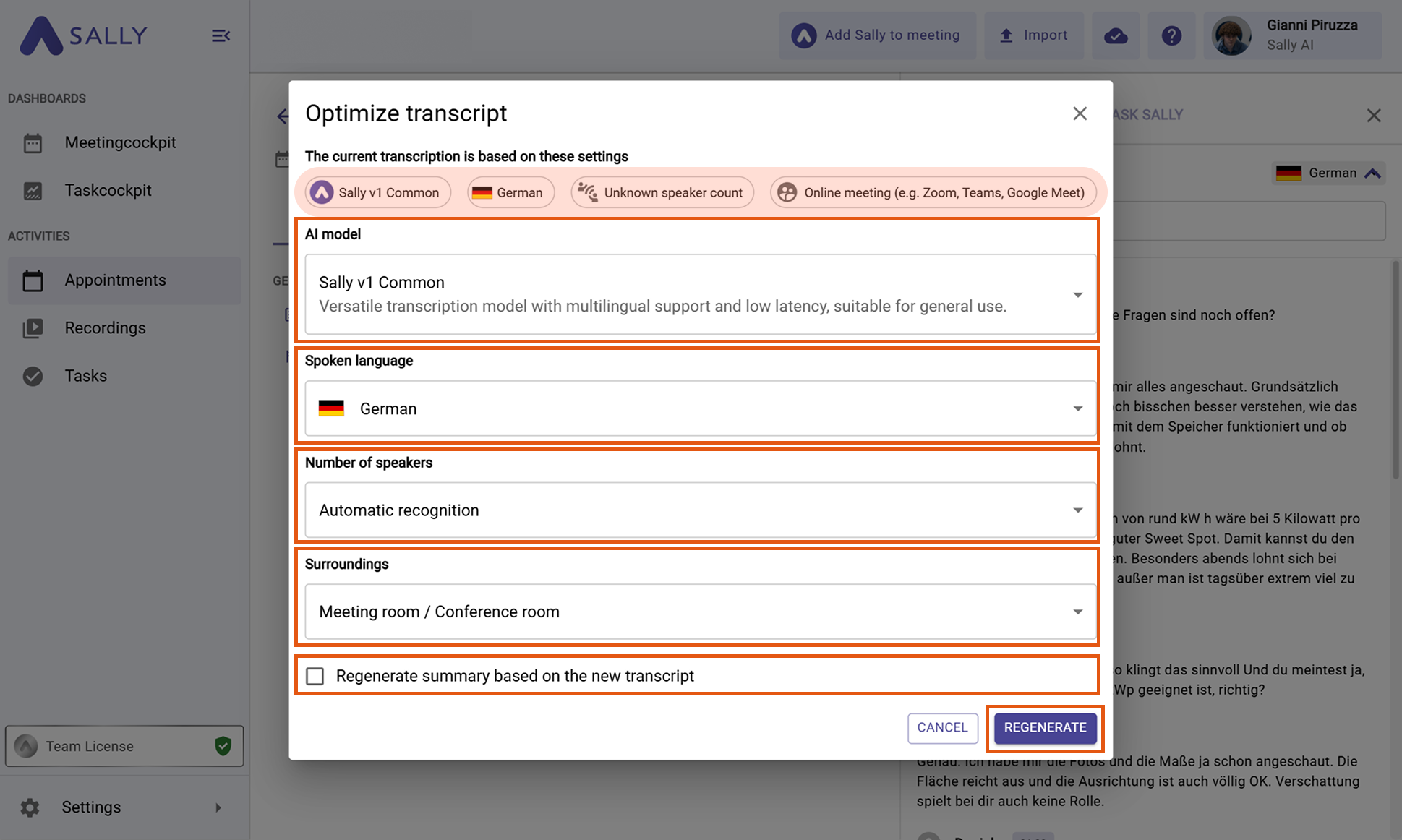1402x840 pixels.
Task: Enable regenerate summary checkbox
Action: pyautogui.click(x=315, y=676)
